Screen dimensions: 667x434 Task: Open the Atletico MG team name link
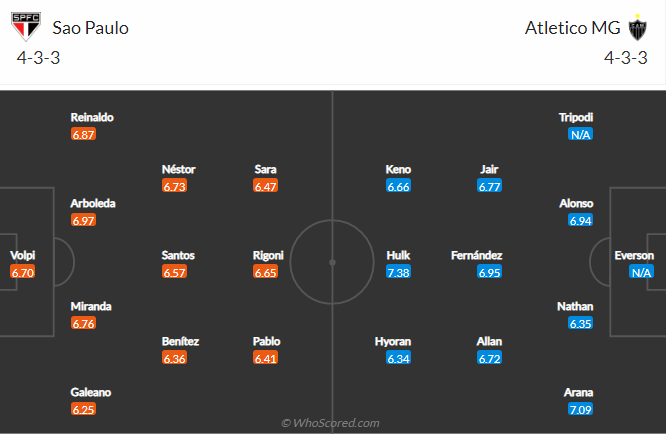click(x=573, y=28)
